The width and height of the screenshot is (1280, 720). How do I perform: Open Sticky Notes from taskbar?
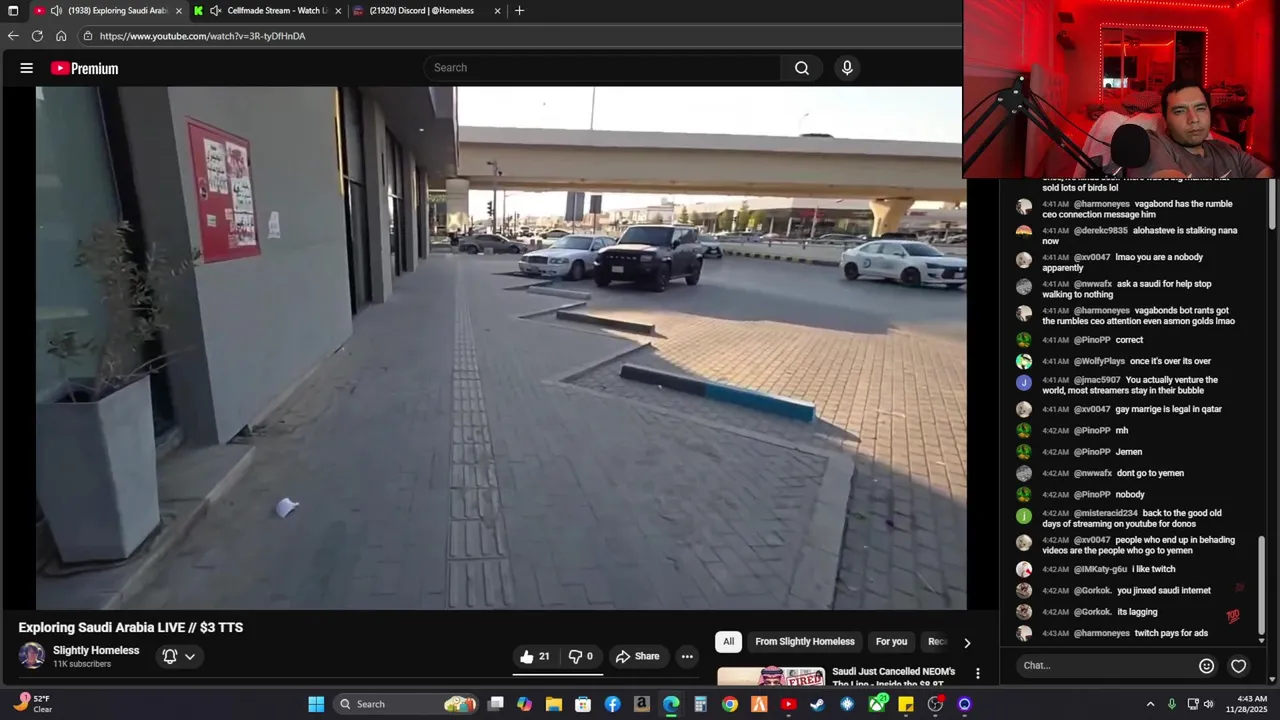coord(906,704)
